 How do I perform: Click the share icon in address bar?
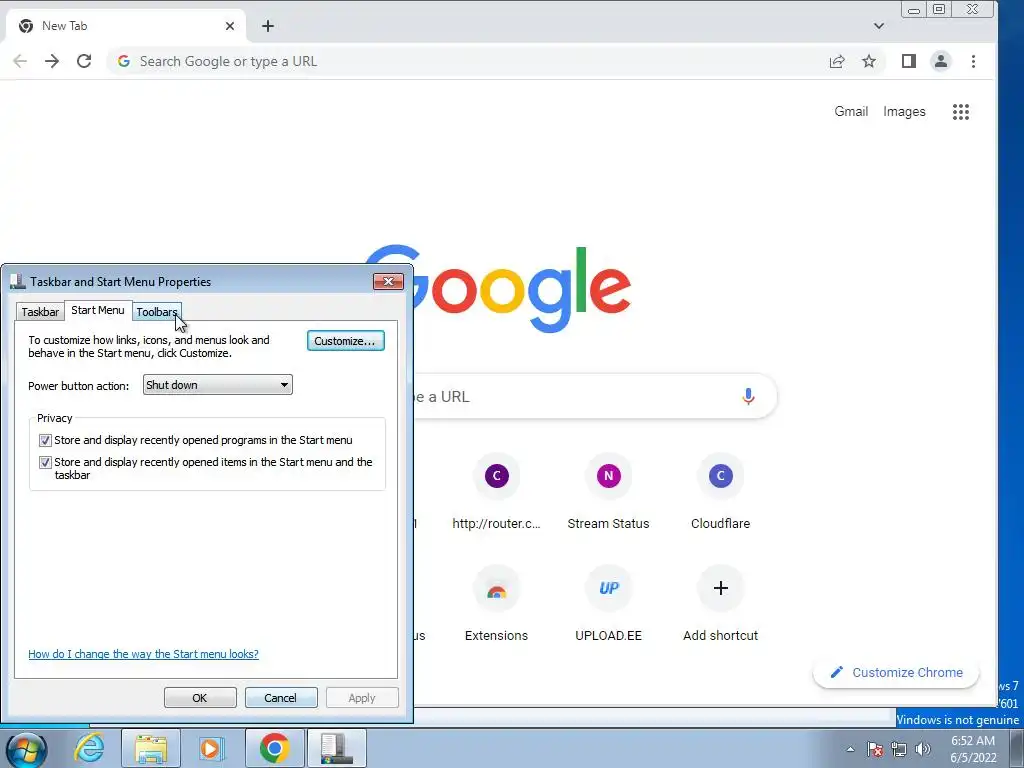click(837, 61)
